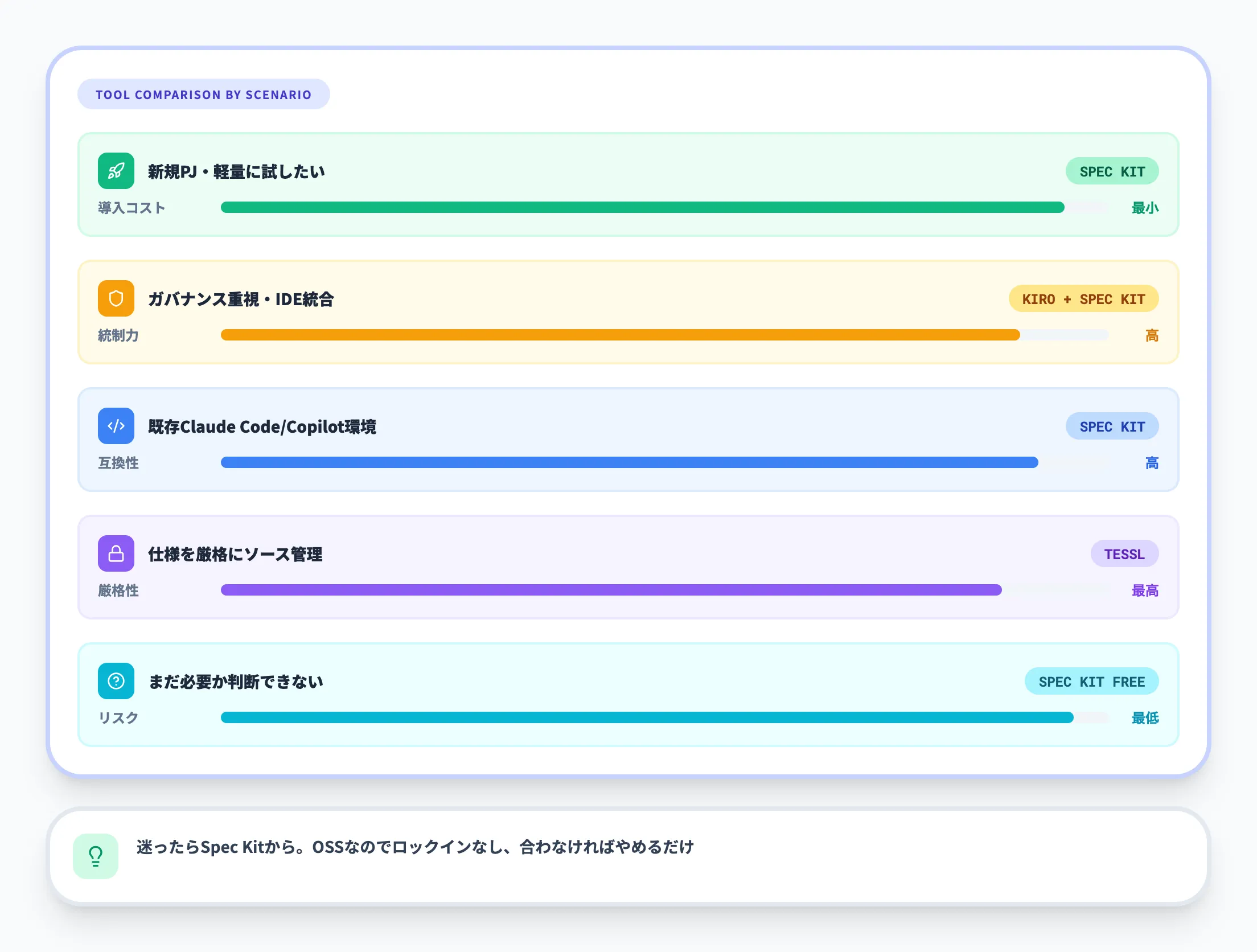The image size is (1257, 952).
Task: Click the 既存Claude Code/Copilot環境 heading
Action: tap(262, 426)
